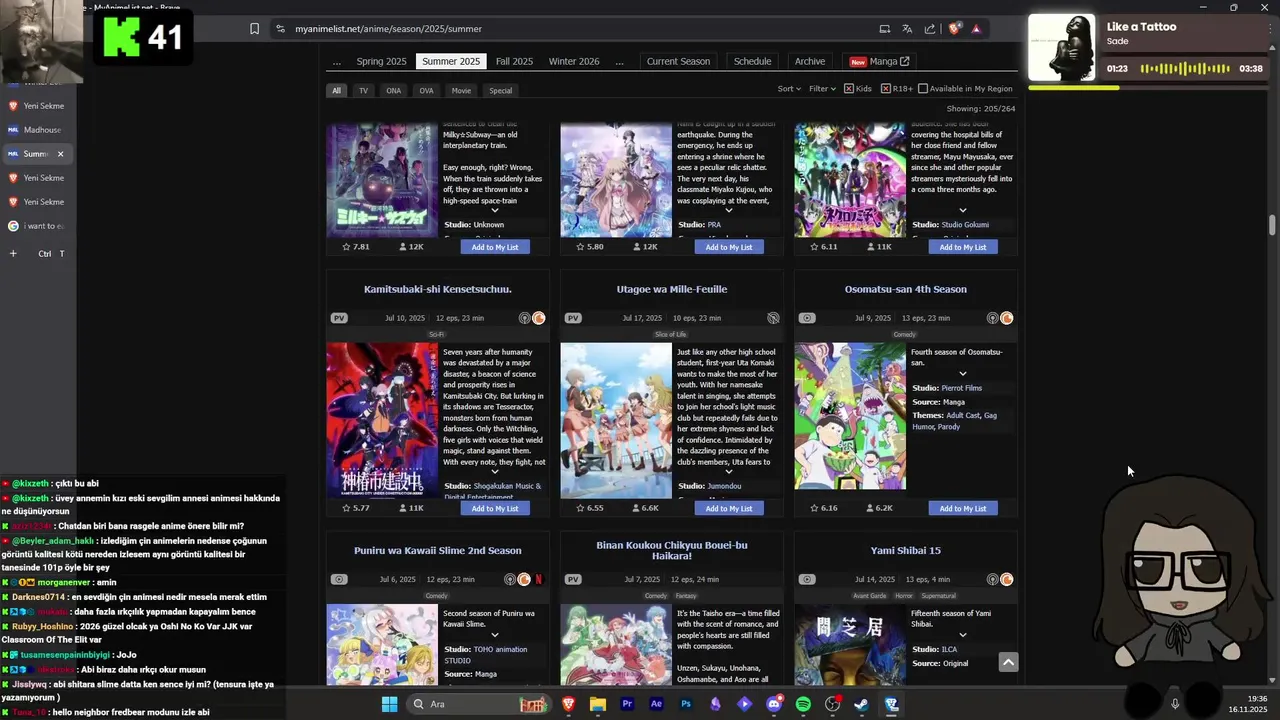
Task: Add Kamitsubaki-shi Kensetsuchuu to my list
Action: pyautogui.click(x=495, y=508)
